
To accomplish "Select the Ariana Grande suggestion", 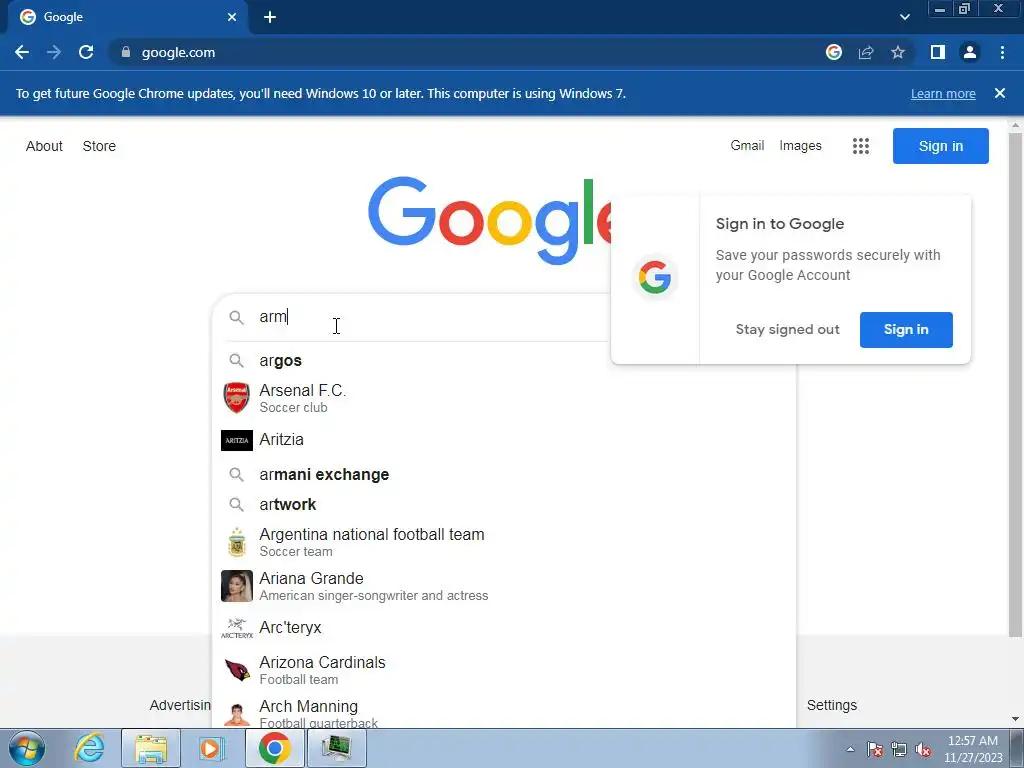I will (504, 586).
